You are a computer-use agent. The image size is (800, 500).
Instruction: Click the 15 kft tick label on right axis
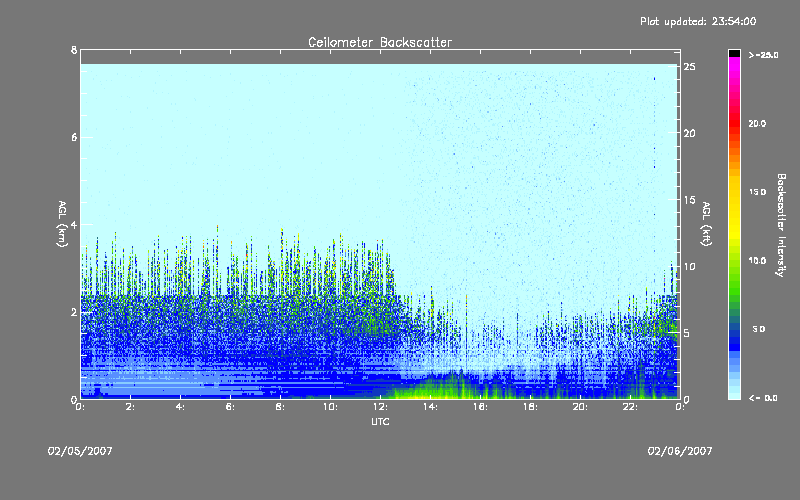click(x=690, y=200)
